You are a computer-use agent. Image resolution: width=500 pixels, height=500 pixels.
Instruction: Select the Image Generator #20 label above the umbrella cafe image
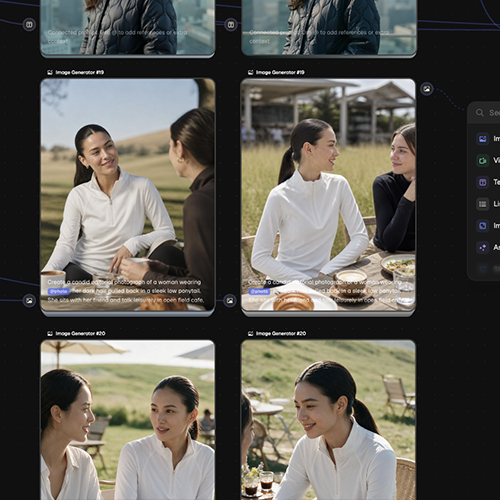click(x=76, y=333)
